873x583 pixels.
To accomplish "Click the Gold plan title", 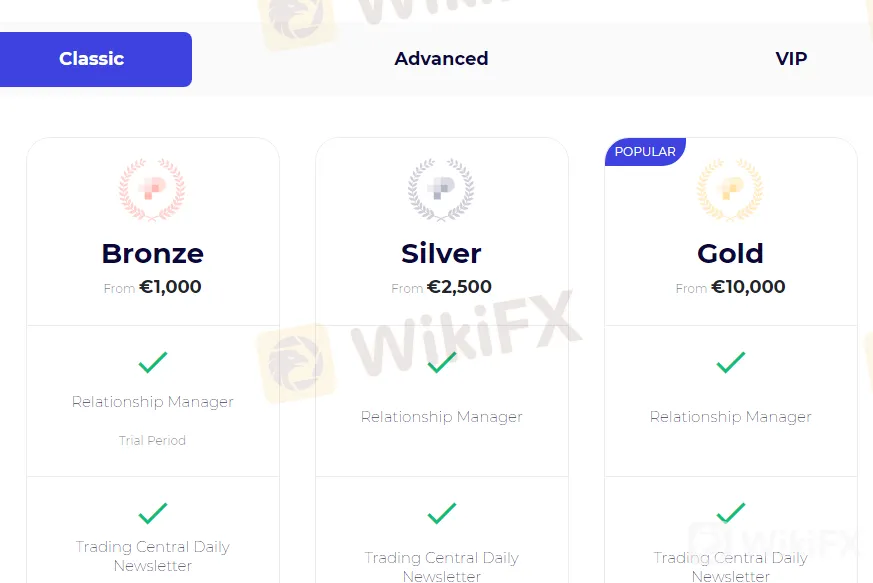I will [x=730, y=253].
